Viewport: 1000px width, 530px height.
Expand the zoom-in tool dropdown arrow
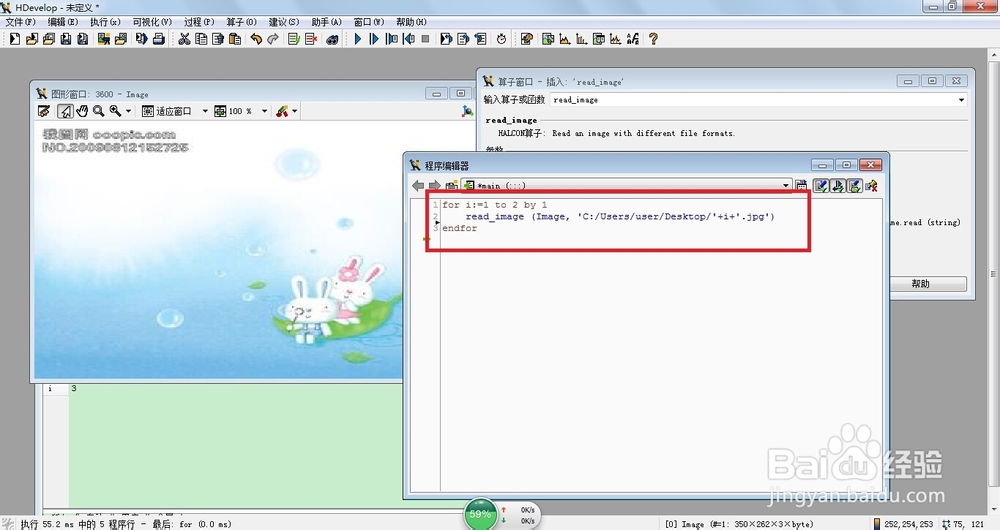point(128,111)
